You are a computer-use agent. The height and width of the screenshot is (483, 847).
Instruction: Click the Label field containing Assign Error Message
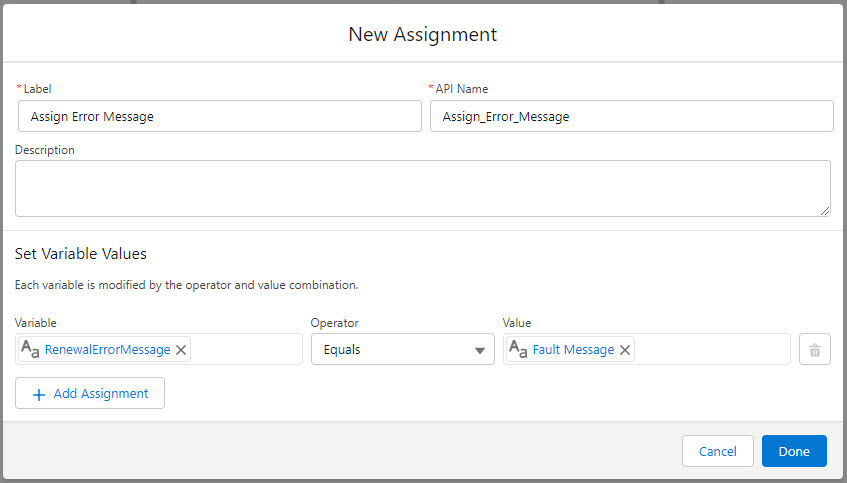[219, 116]
